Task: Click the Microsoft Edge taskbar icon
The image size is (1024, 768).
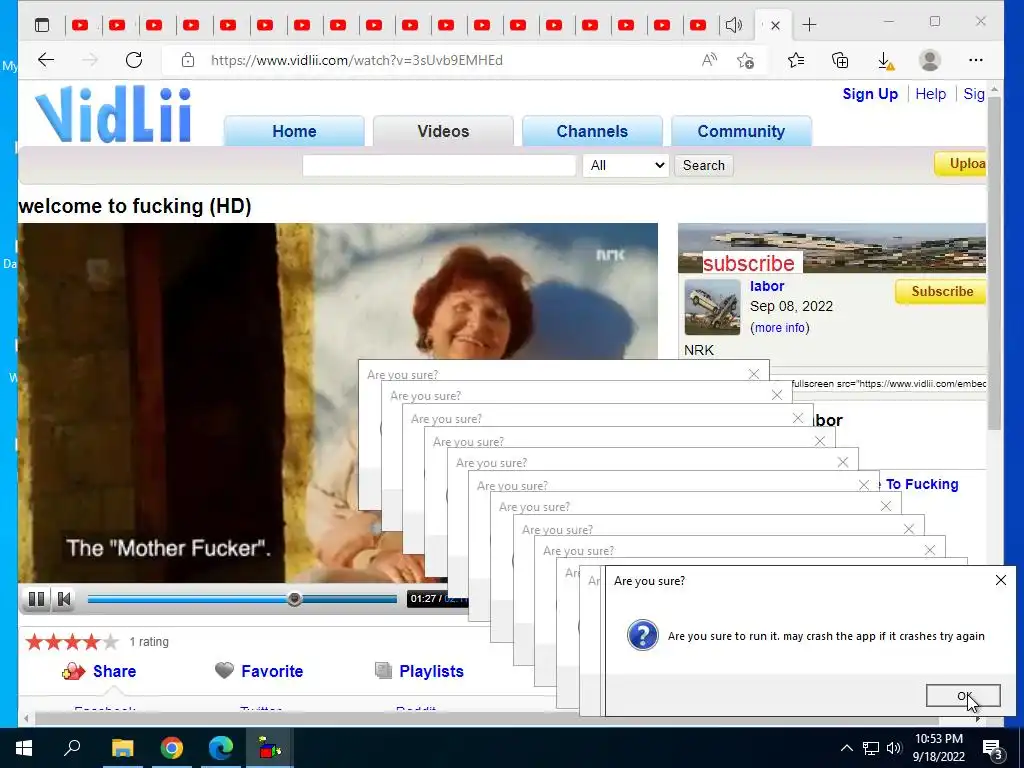Action: [221, 748]
